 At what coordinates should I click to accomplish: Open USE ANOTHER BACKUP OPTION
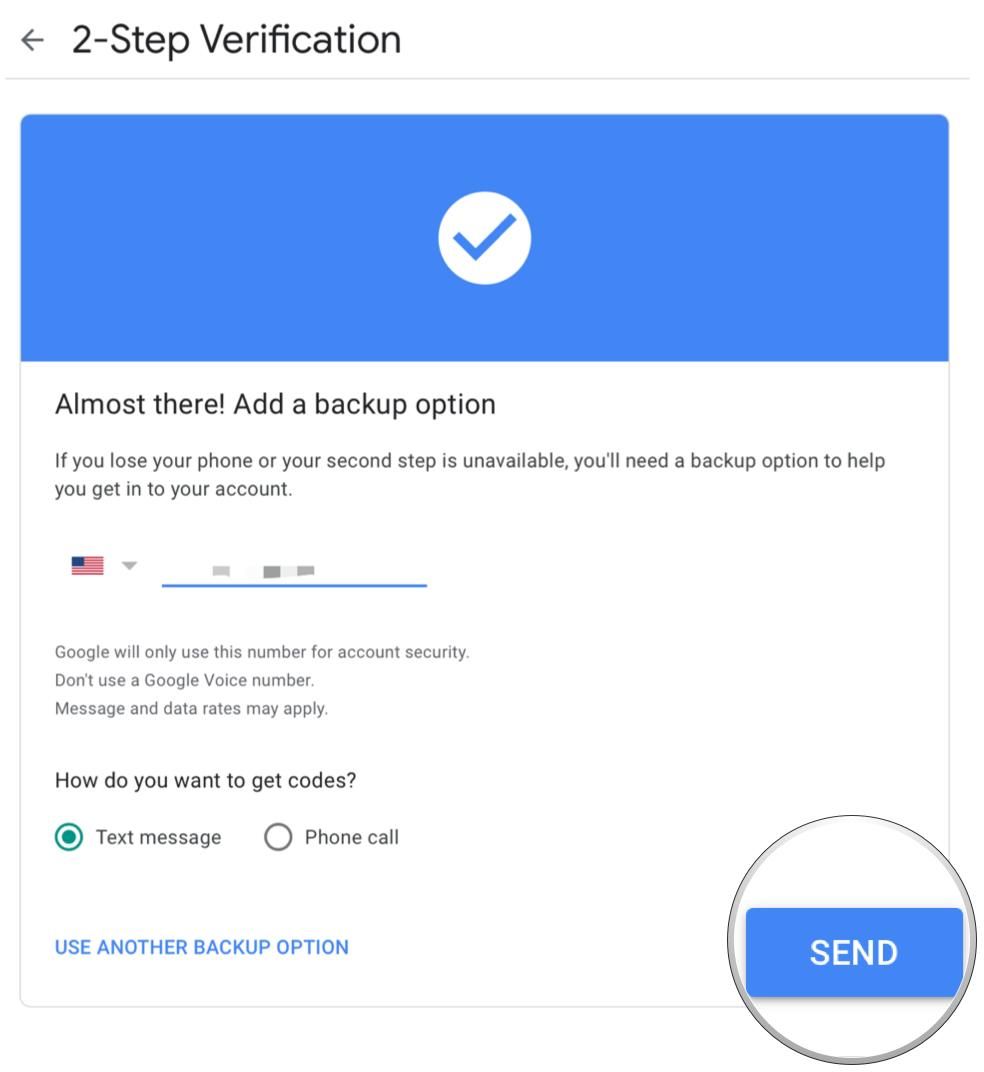coord(201,947)
